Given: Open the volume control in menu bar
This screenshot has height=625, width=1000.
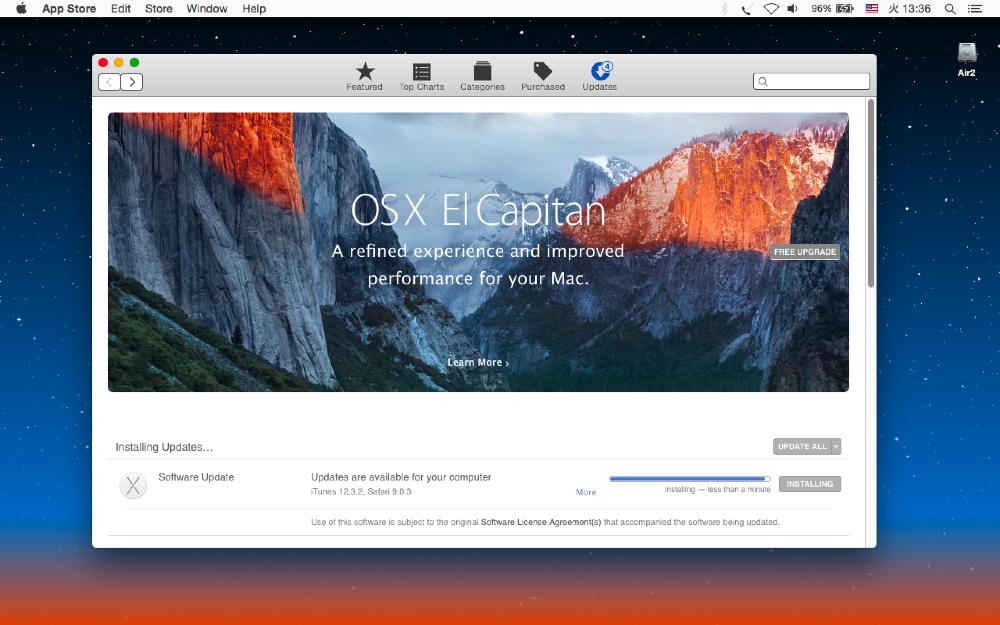Looking at the screenshot, I should pos(792,8).
